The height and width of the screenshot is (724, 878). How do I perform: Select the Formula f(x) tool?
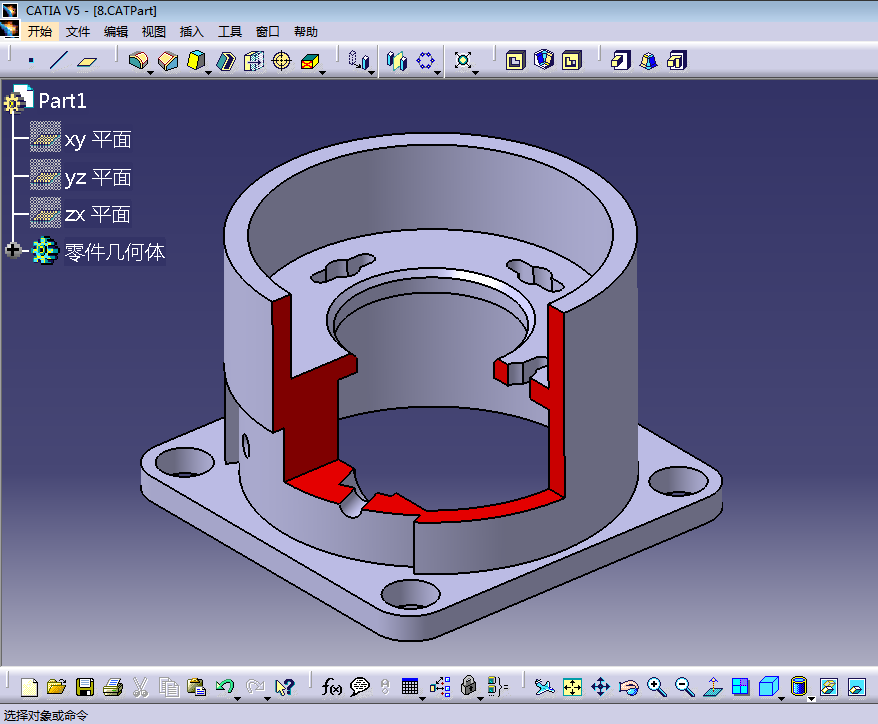331,687
